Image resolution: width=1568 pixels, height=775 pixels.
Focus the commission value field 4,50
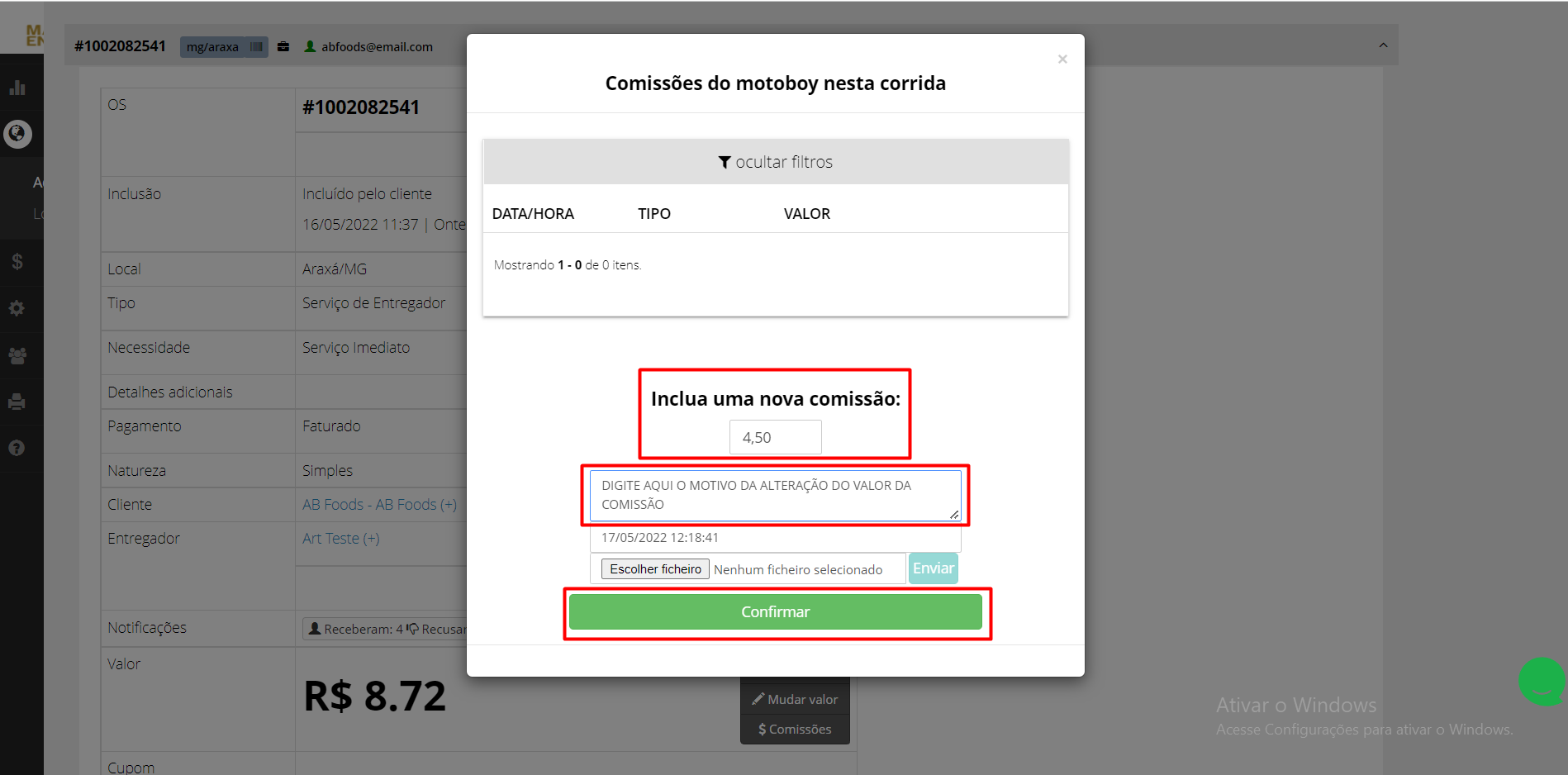coord(776,437)
